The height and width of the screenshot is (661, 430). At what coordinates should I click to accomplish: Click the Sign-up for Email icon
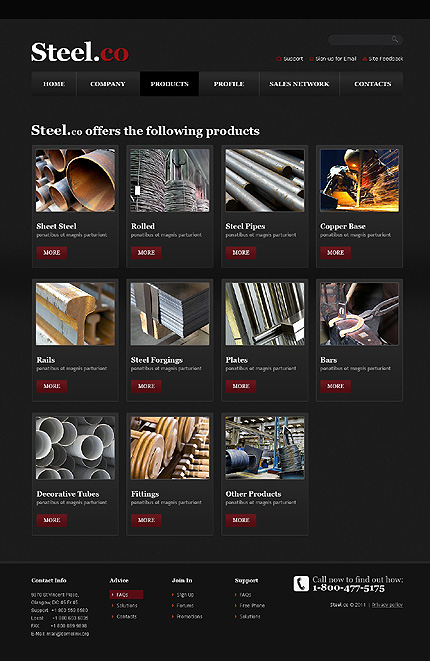(312, 59)
